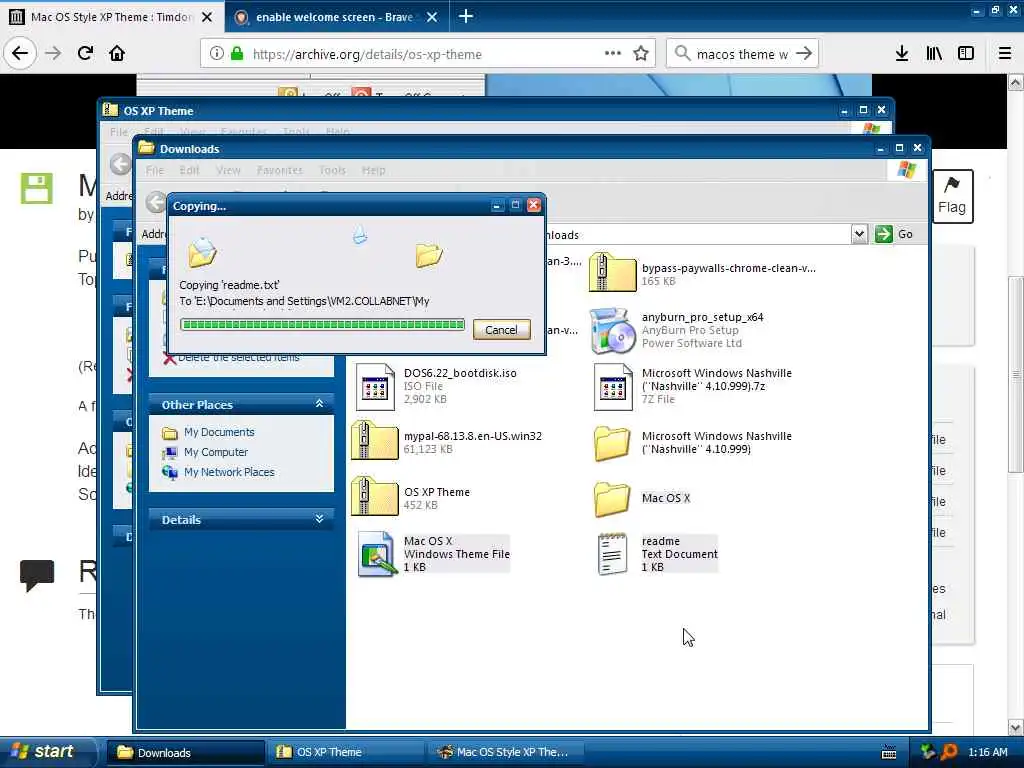1024x768 pixels.
Task: Click the green Go button
Action: (894, 234)
